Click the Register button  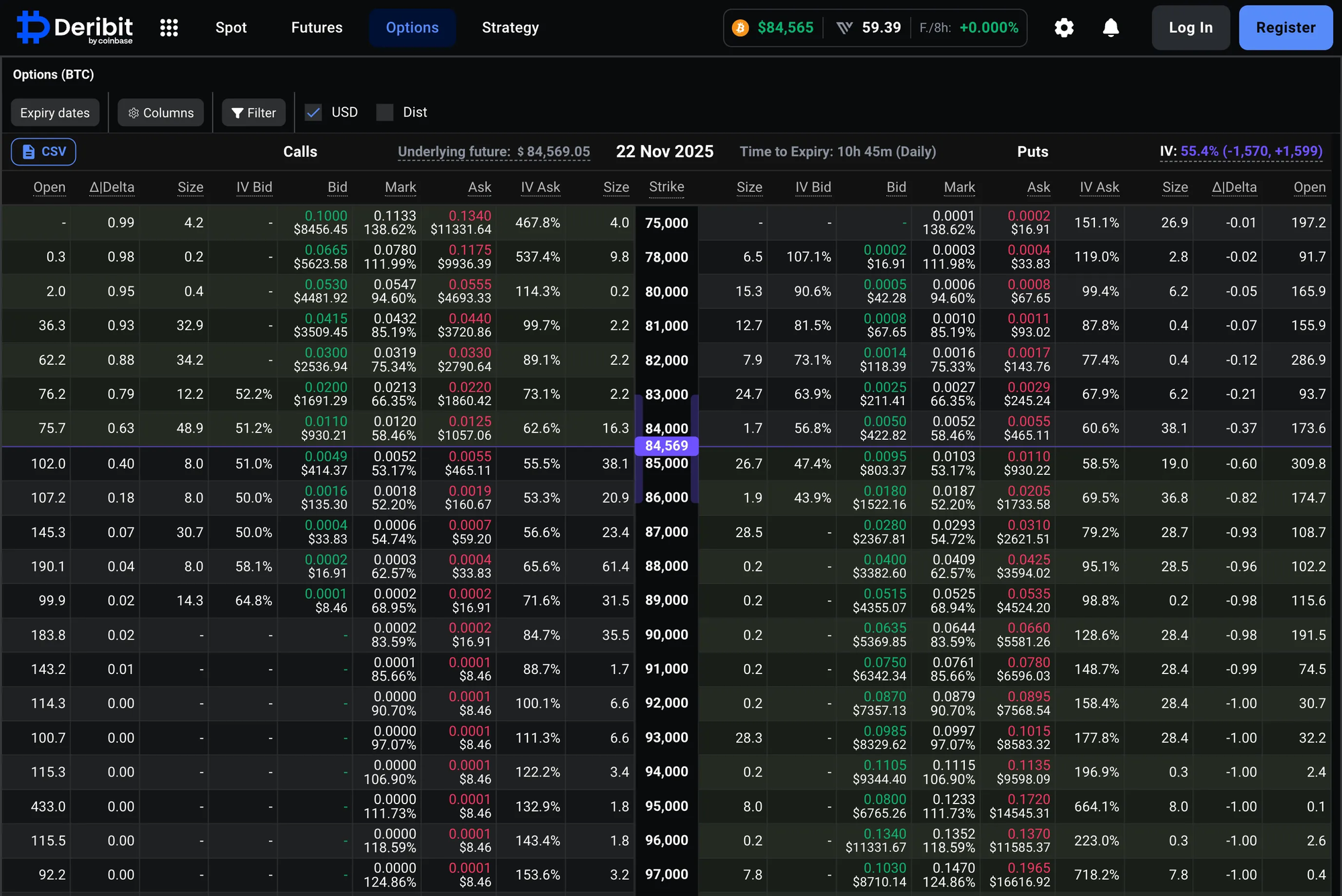[1286, 27]
